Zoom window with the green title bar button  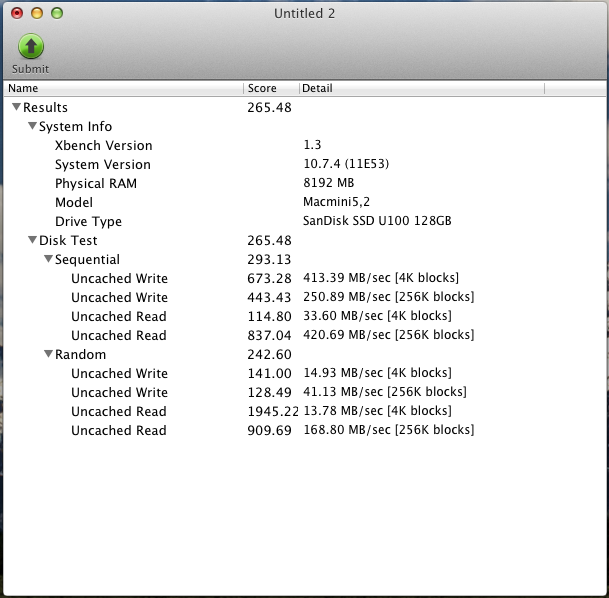(57, 13)
